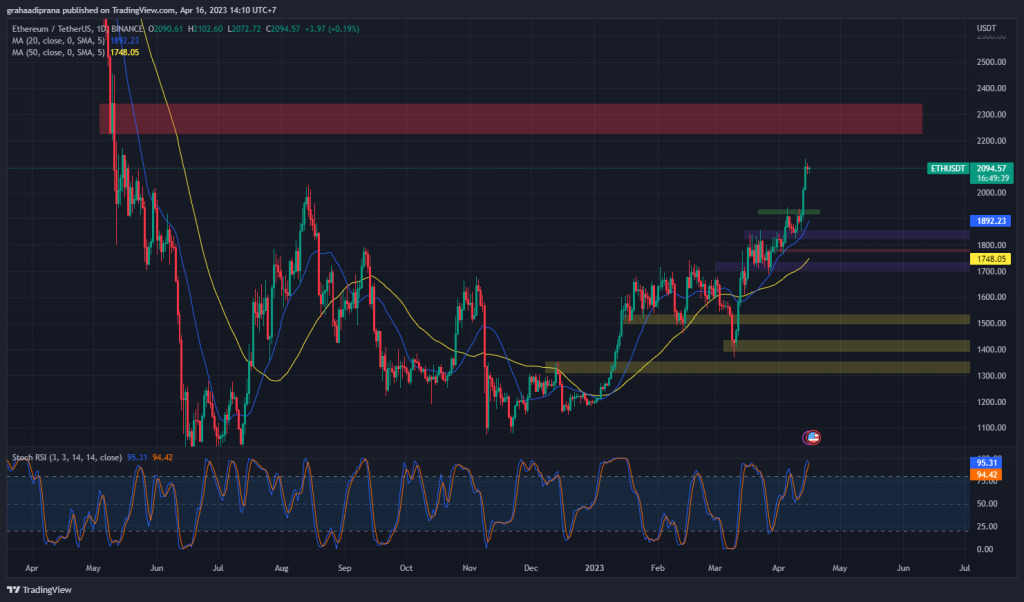Click the Feb label on the time axis
Image resolution: width=1024 pixels, height=602 pixels.
(658, 568)
